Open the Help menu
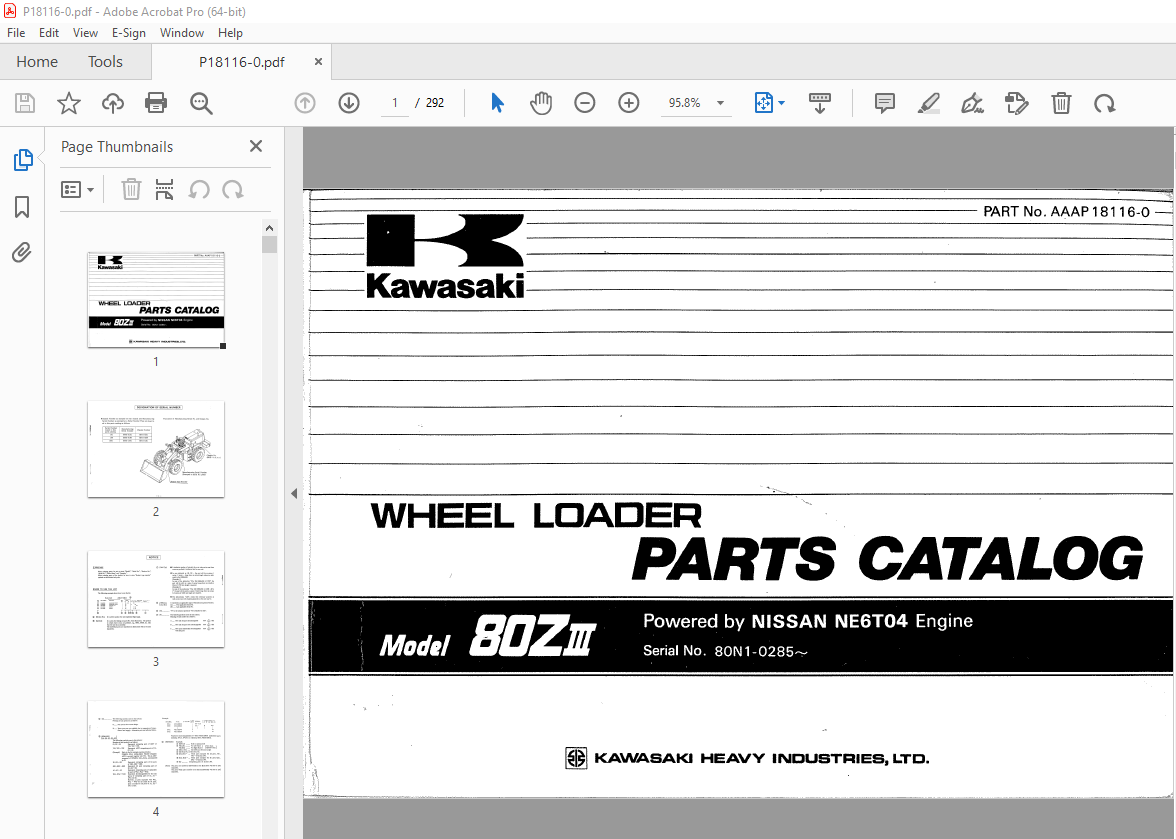 coord(230,33)
